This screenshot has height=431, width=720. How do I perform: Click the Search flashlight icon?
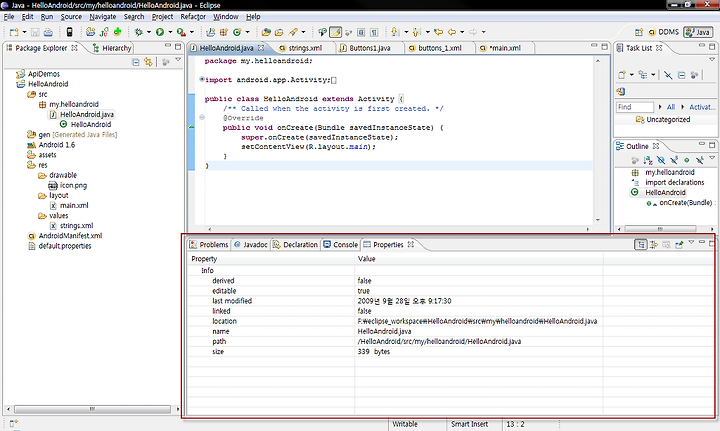293,32
